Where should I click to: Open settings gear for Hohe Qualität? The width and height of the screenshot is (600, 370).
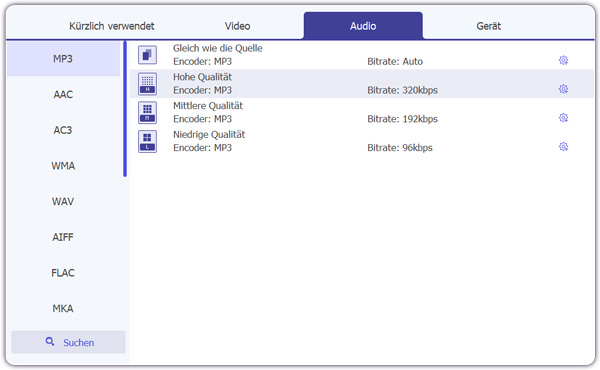[x=563, y=89]
